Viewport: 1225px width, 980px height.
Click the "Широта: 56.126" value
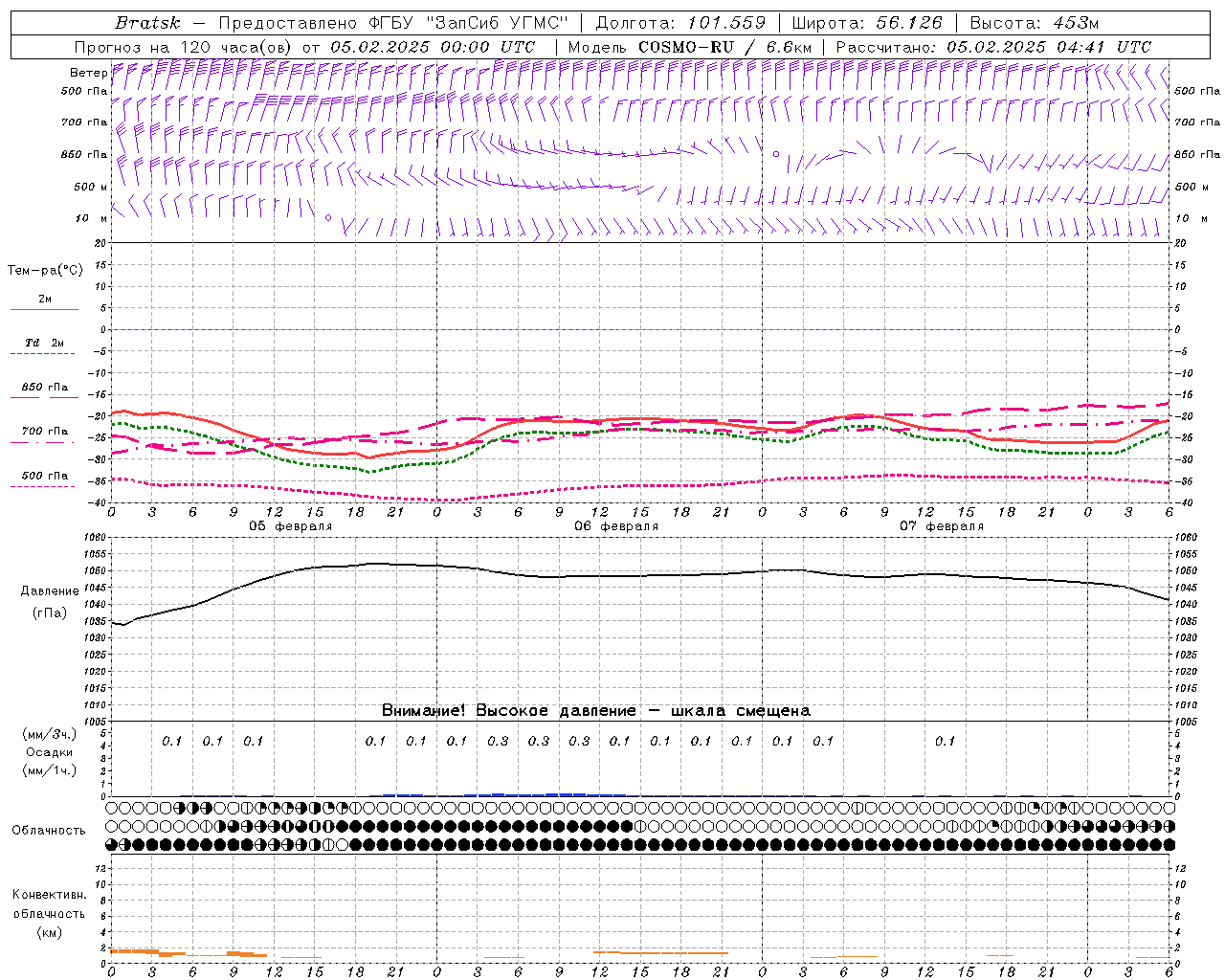[867, 23]
